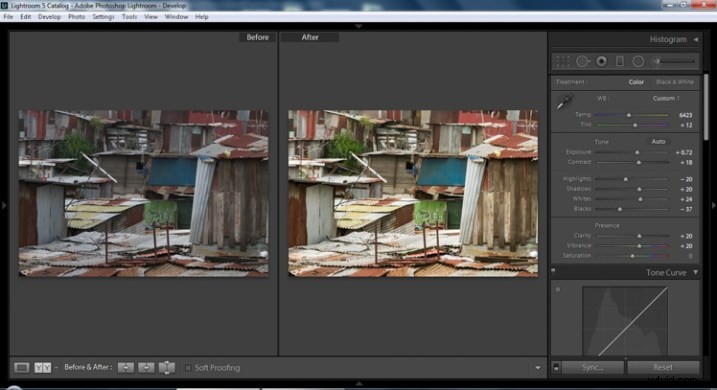Select the Crop Overlay tool

point(563,61)
